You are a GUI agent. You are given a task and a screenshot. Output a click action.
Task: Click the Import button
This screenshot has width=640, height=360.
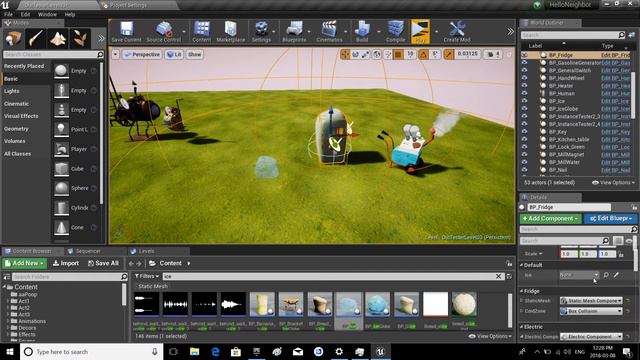(66, 263)
